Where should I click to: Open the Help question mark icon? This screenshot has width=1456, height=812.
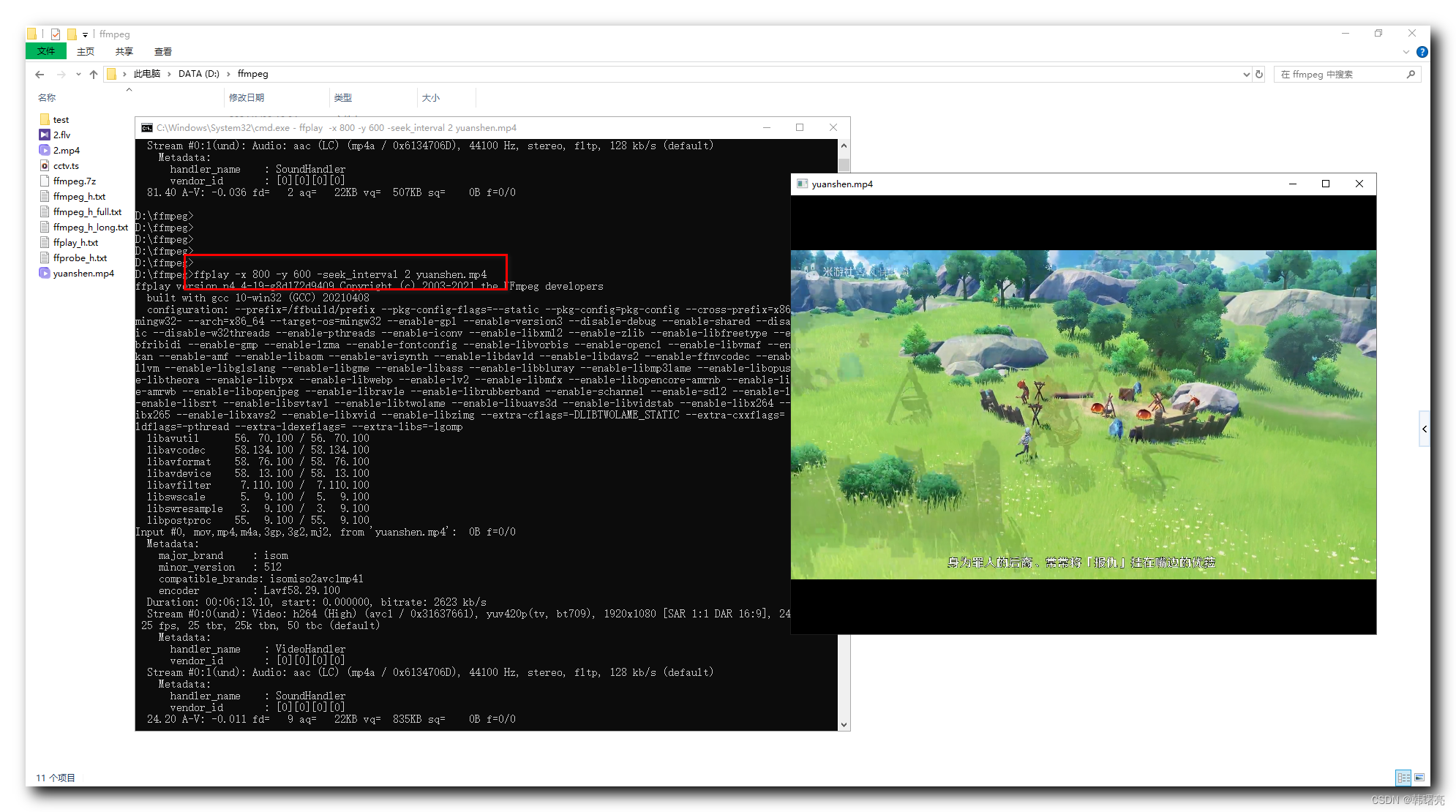1422,52
